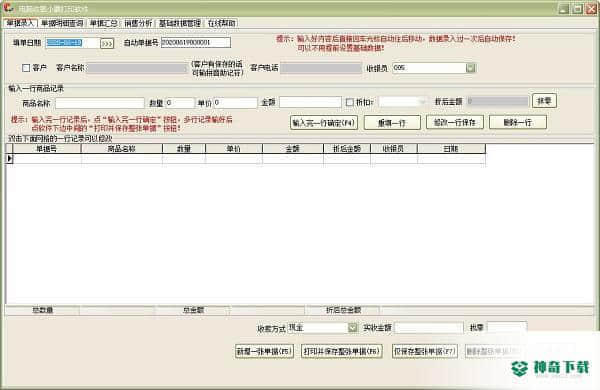This screenshot has width=600, height=390.
Task: Click the 折后金额 column header
Action: pos(347,148)
